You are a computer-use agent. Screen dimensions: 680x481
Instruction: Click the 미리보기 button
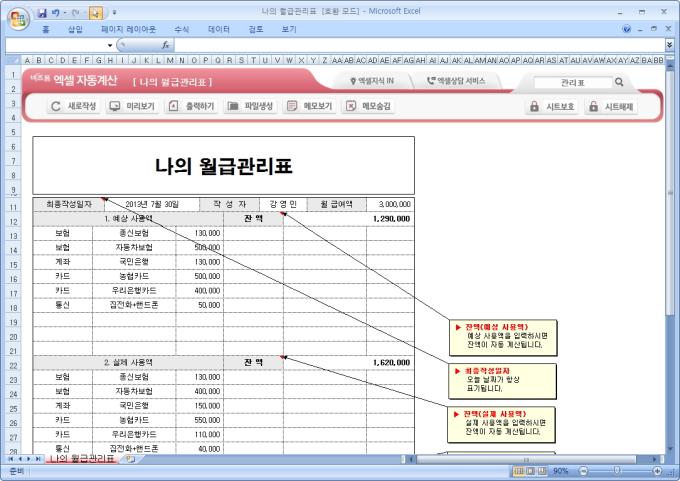tap(133, 106)
